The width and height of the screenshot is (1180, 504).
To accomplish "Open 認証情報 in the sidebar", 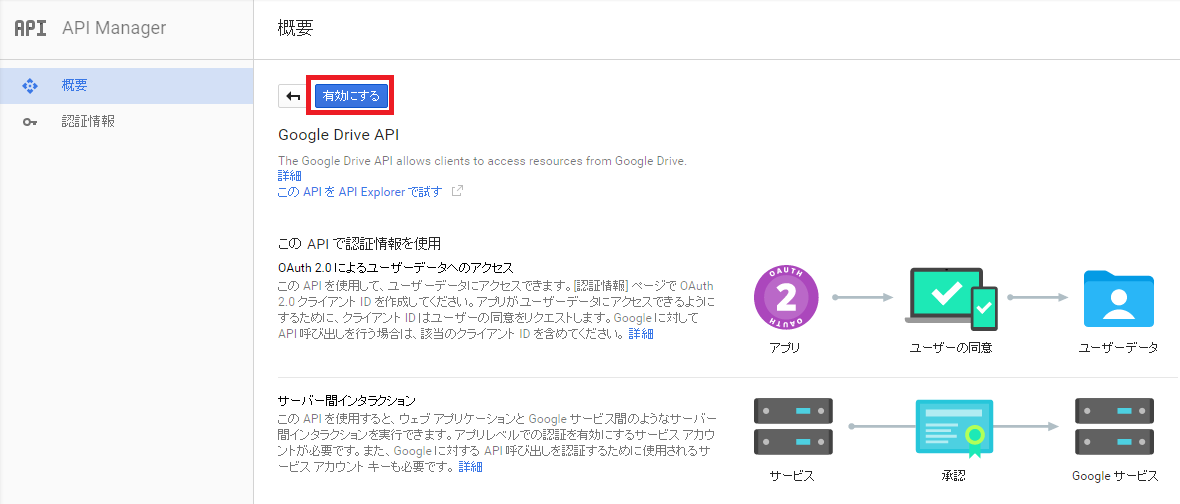I will click(x=126, y=122).
